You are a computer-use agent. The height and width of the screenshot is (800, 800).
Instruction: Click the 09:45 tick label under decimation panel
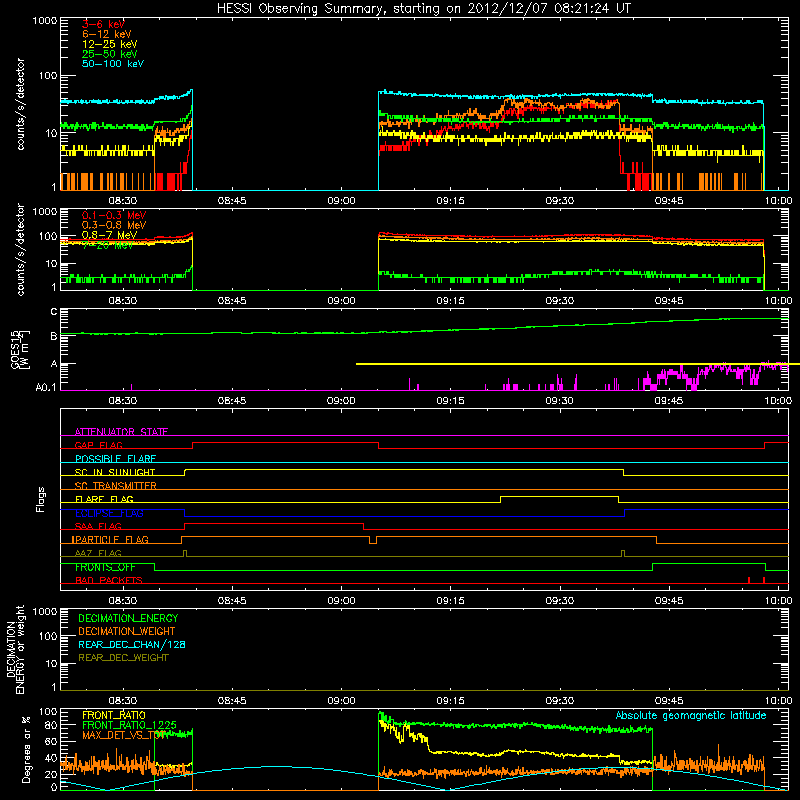tap(669, 701)
